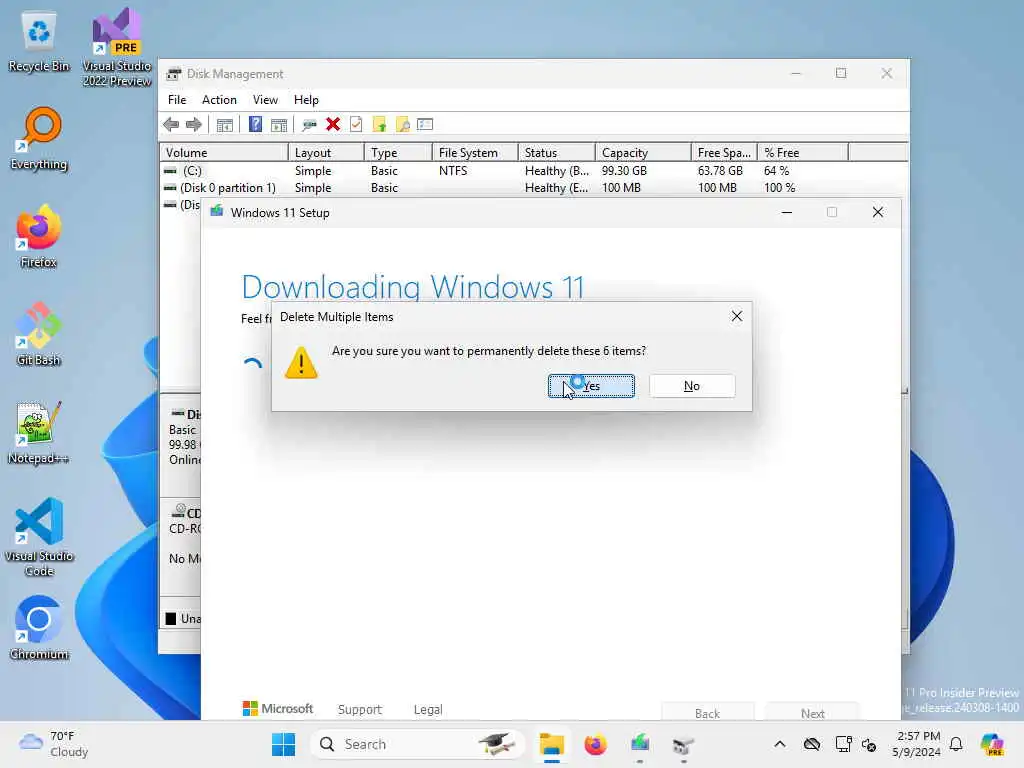Click the Forward arrow in Disk Management toolbar
1024x768 pixels.
coord(194,125)
